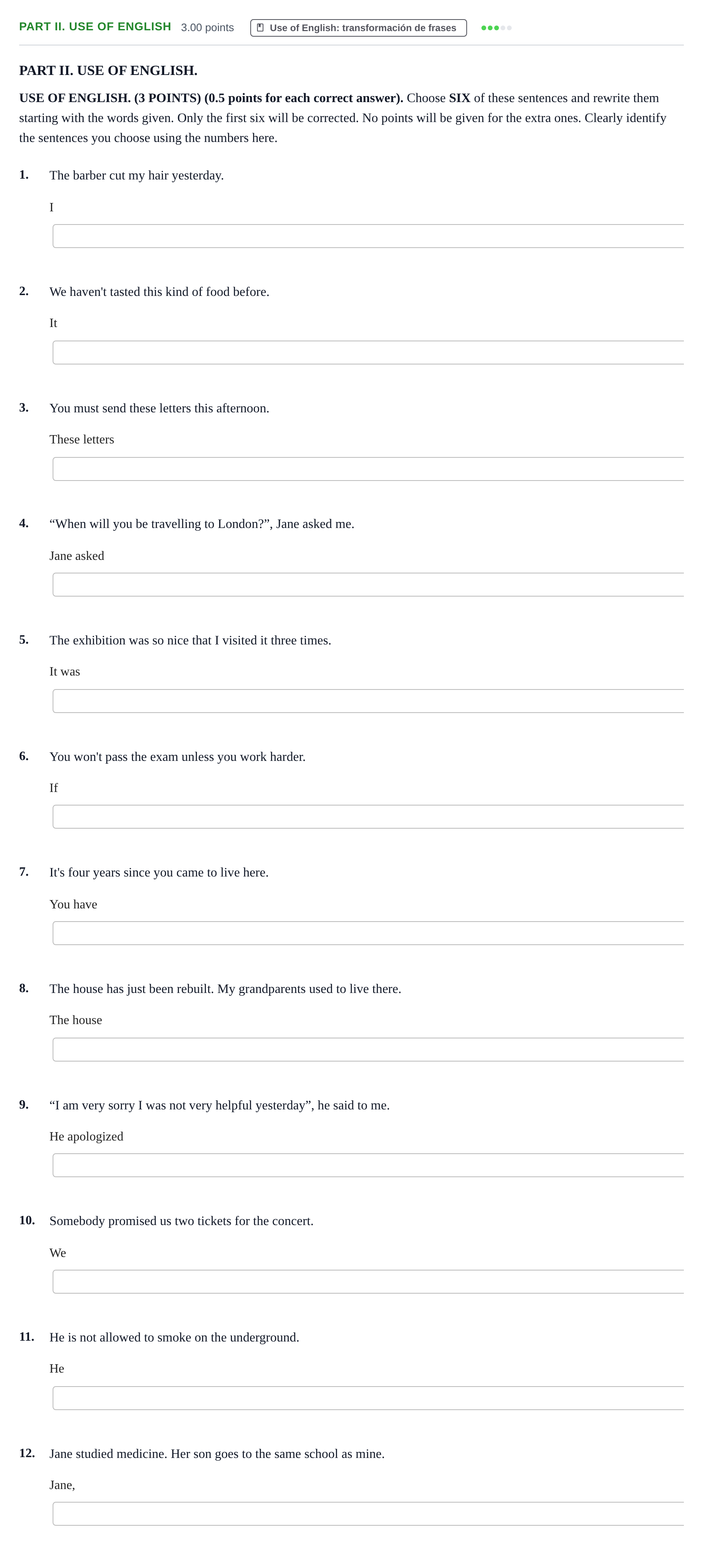Click the green difficulty dots indicator
This screenshot has height=1568, width=703.
(496, 28)
